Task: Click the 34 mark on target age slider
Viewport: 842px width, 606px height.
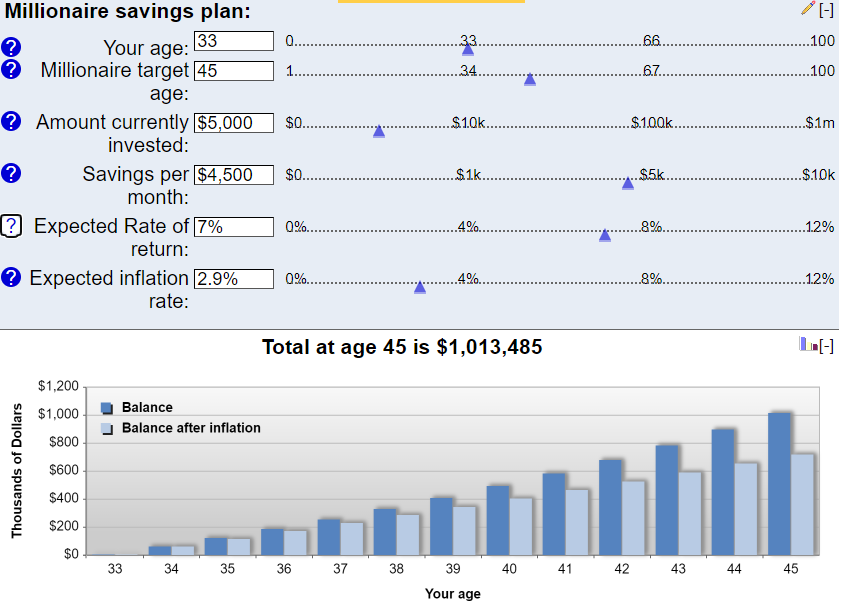Action: tap(468, 70)
